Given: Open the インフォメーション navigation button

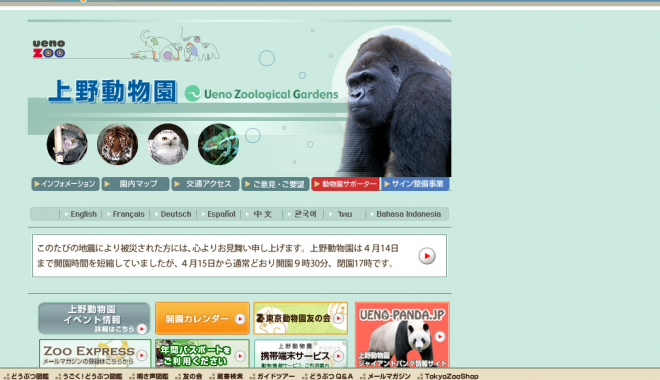Looking at the screenshot, I should pyautogui.click(x=66, y=184).
